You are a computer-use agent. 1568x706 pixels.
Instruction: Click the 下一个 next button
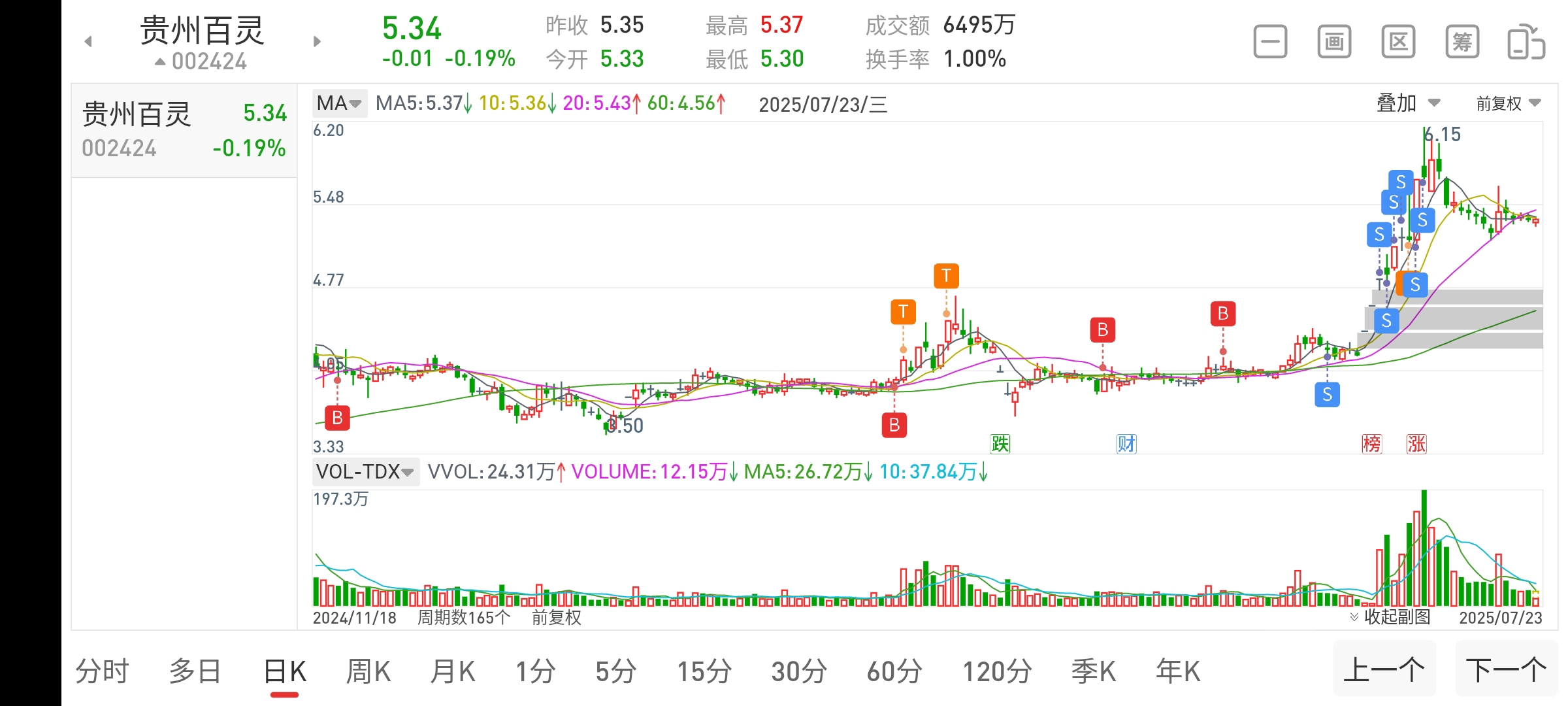(1507, 669)
